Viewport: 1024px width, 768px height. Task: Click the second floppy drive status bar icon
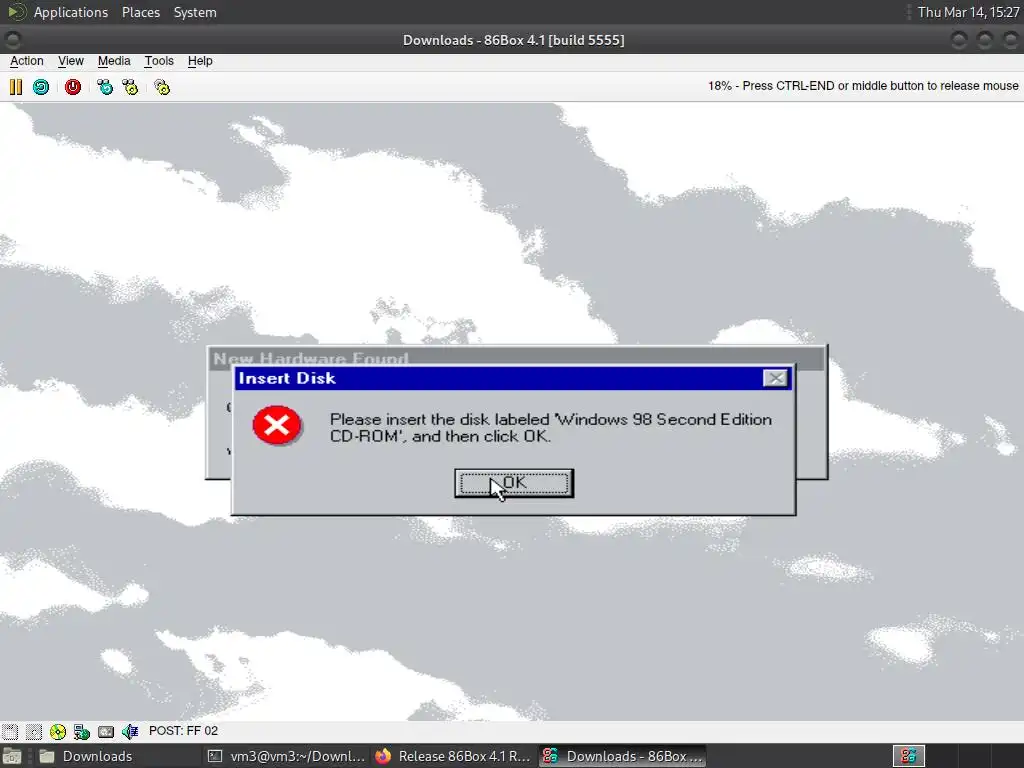[34, 731]
